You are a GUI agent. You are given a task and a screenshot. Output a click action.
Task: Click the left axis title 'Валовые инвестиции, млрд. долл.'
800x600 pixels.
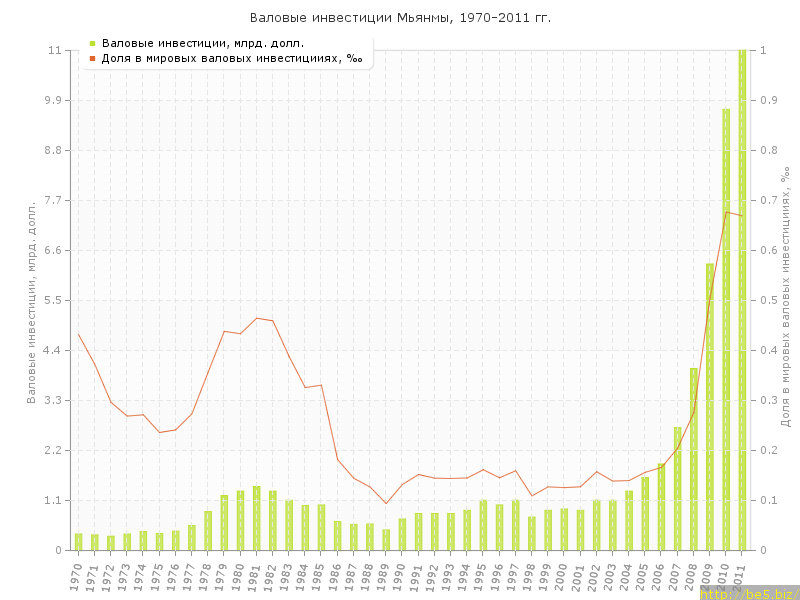coord(31,300)
